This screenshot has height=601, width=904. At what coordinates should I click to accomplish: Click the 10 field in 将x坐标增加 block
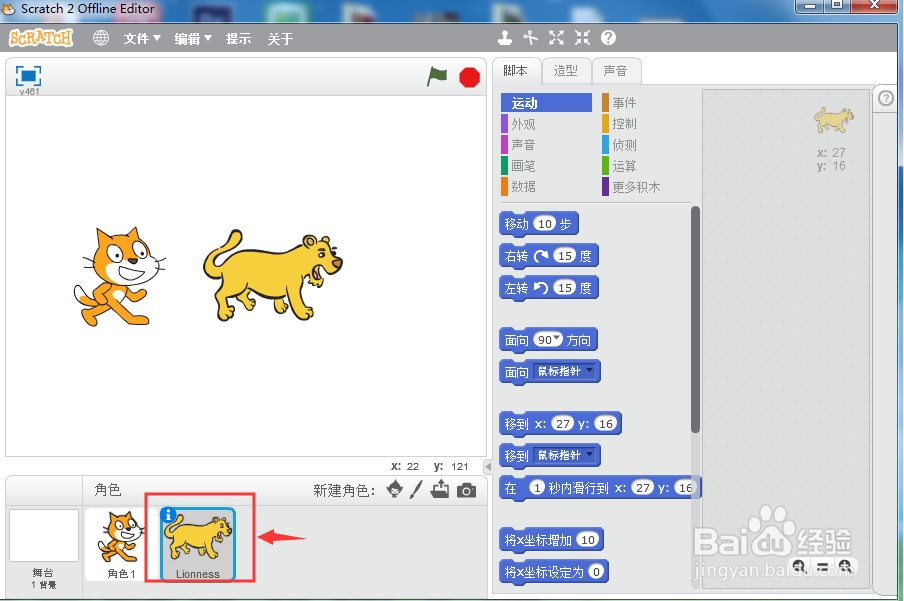point(587,540)
